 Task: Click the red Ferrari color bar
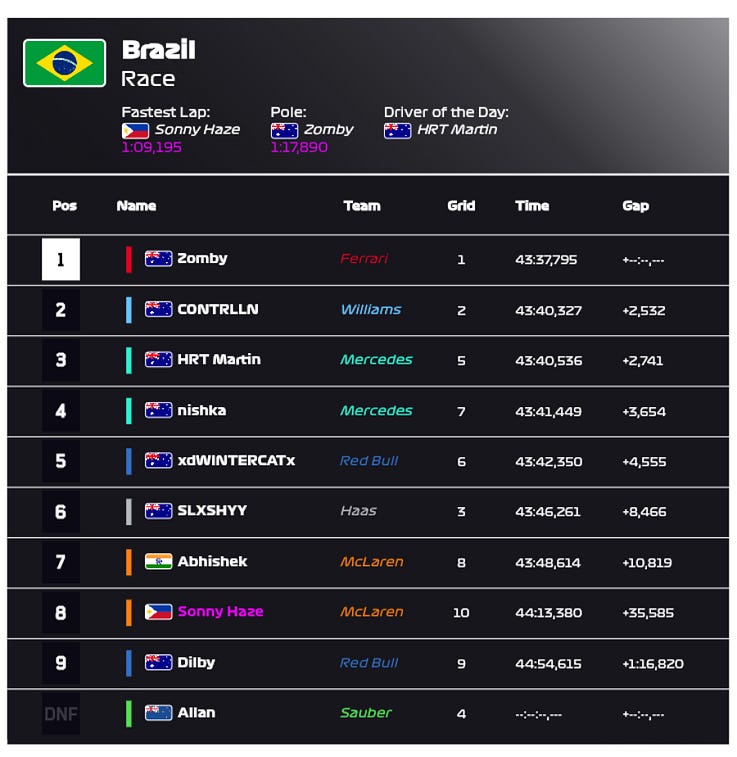[x=129, y=259]
